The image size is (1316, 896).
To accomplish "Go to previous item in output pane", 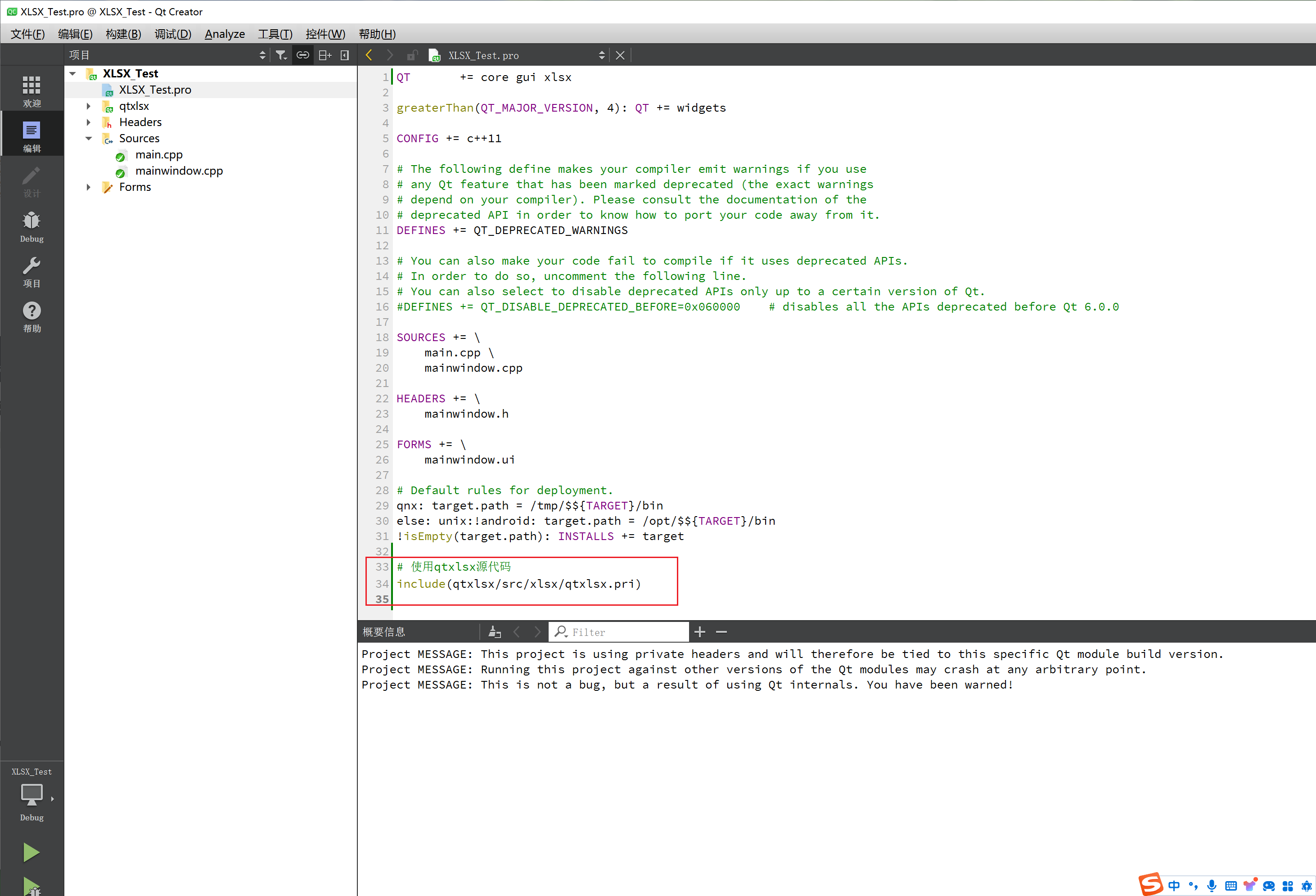I will (516, 632).
